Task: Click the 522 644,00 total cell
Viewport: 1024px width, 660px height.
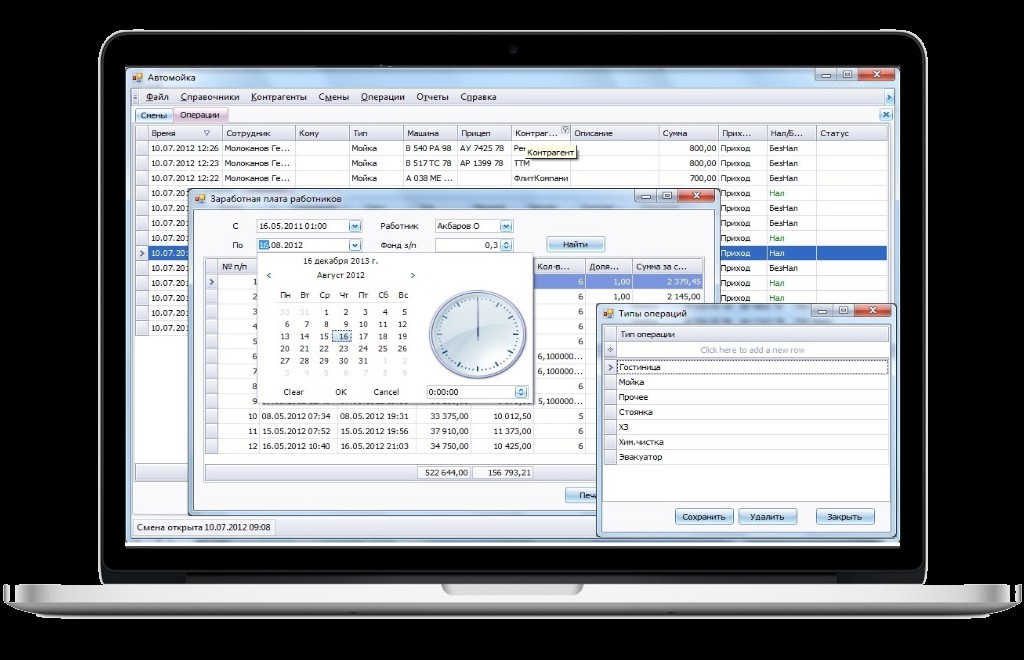Action: pyautogui.click(x=443, y=472)
